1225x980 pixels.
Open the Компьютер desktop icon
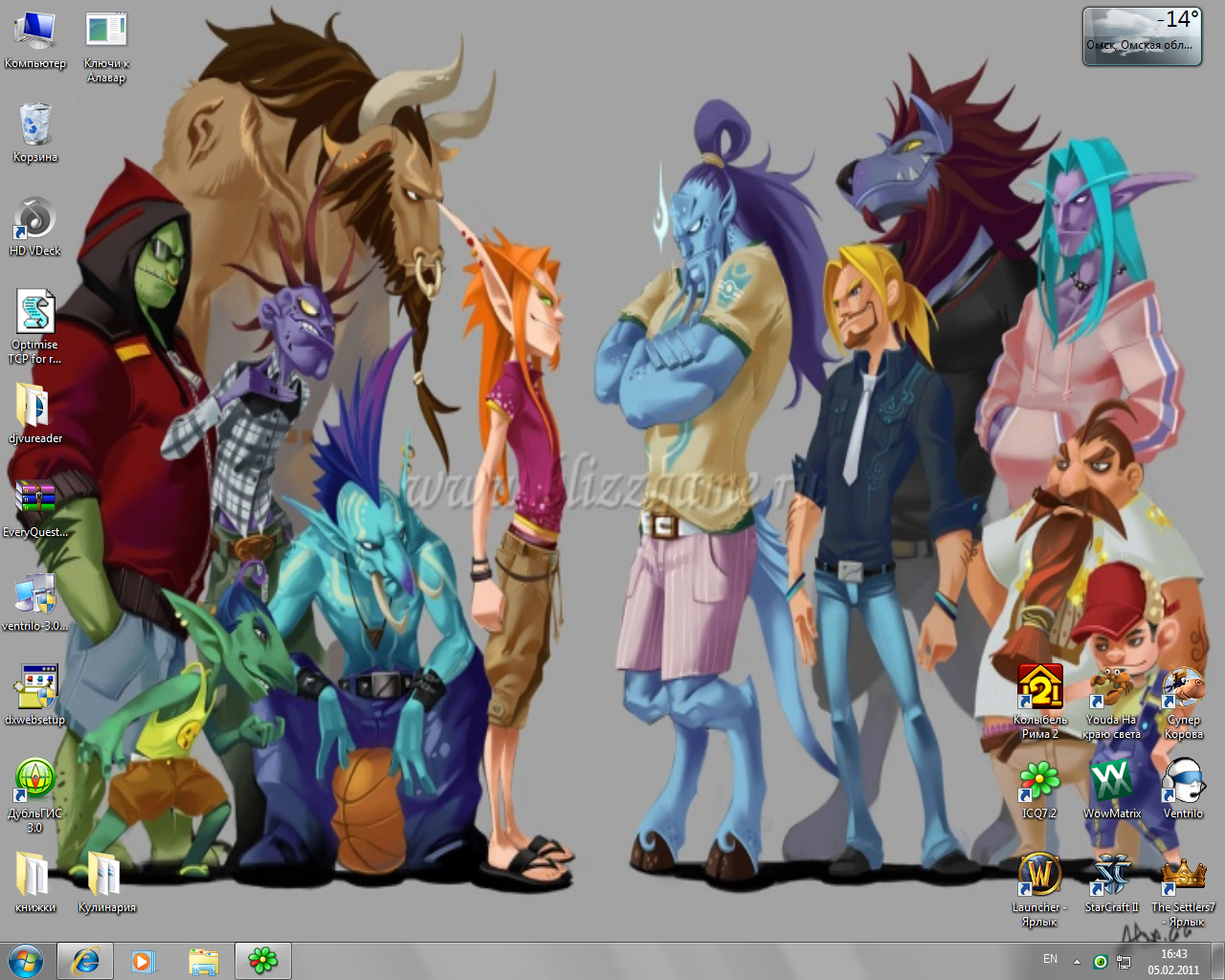pos(35,40)
